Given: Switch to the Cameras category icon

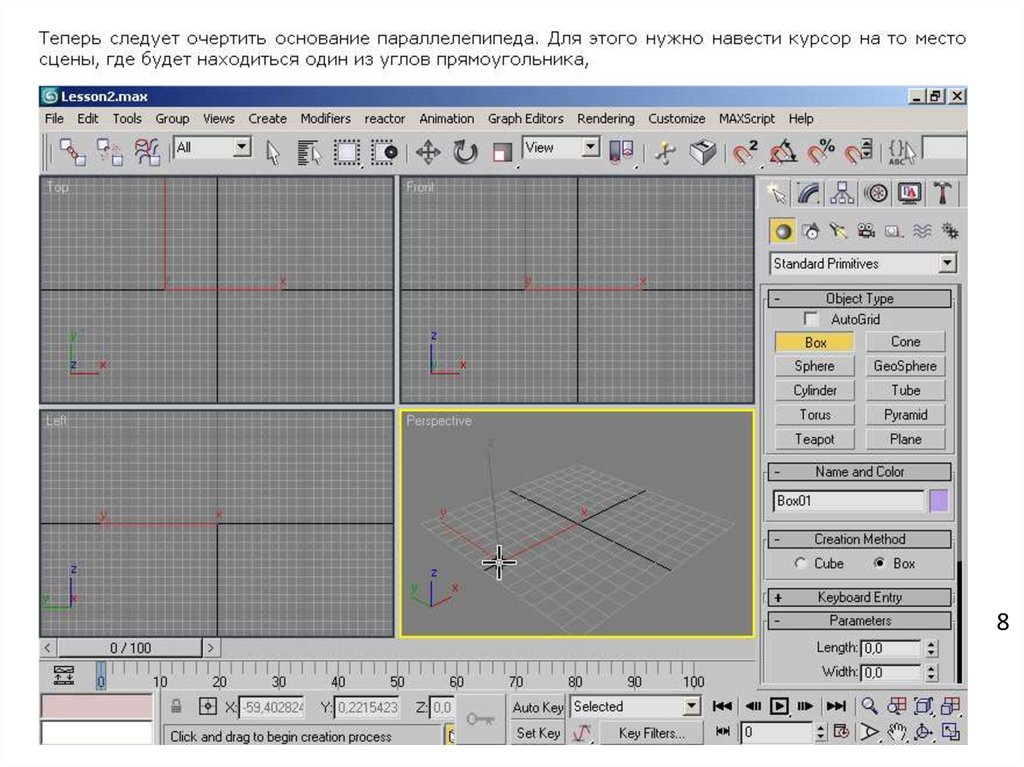Looking at the screenshot, I should 866,231.
